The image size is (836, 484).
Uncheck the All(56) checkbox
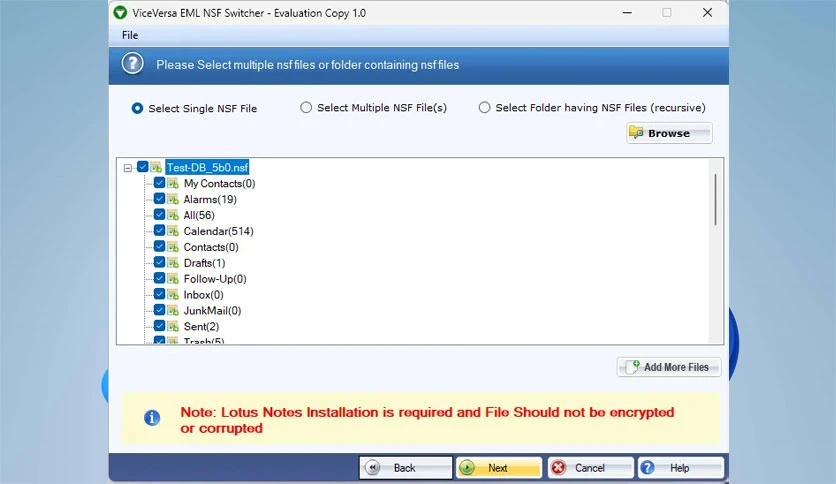[x=159, y=215]
